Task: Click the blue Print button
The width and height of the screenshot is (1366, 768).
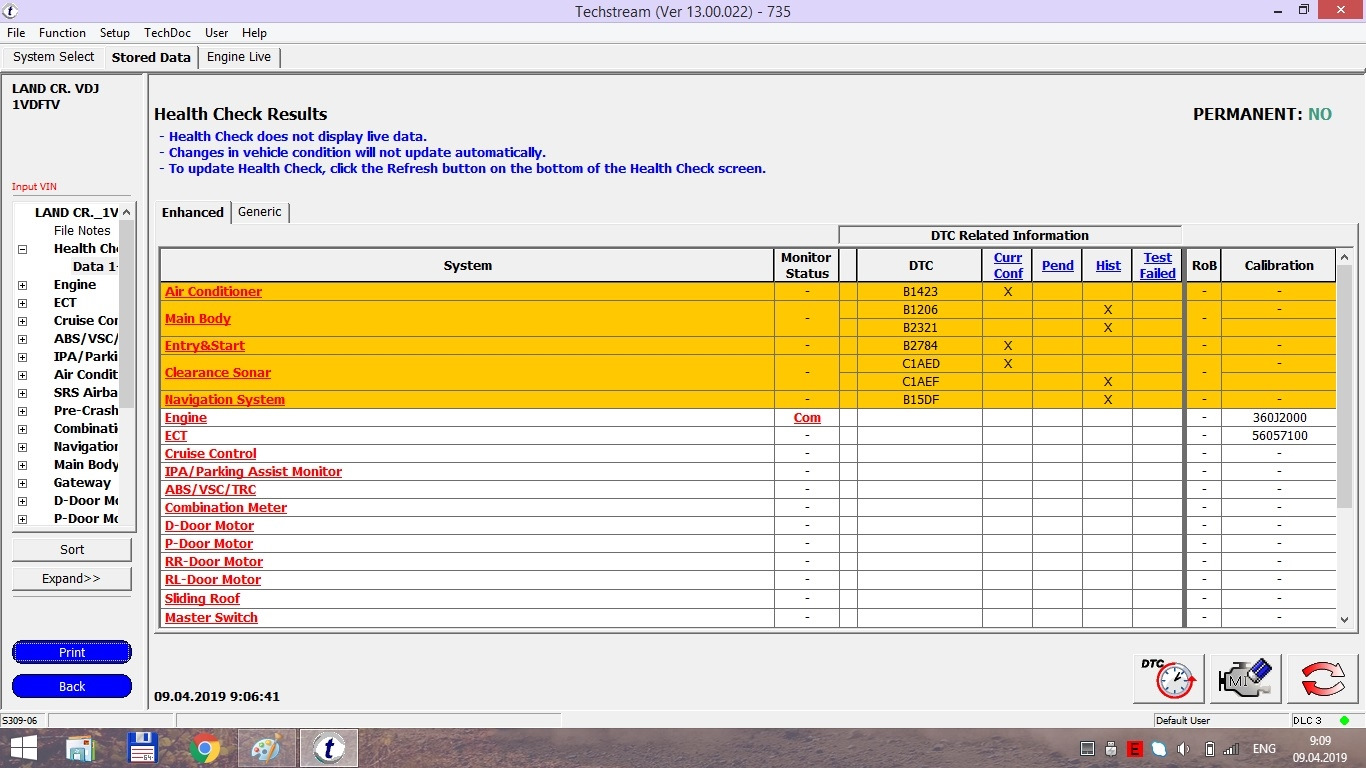Action: [x=72, y=652]
